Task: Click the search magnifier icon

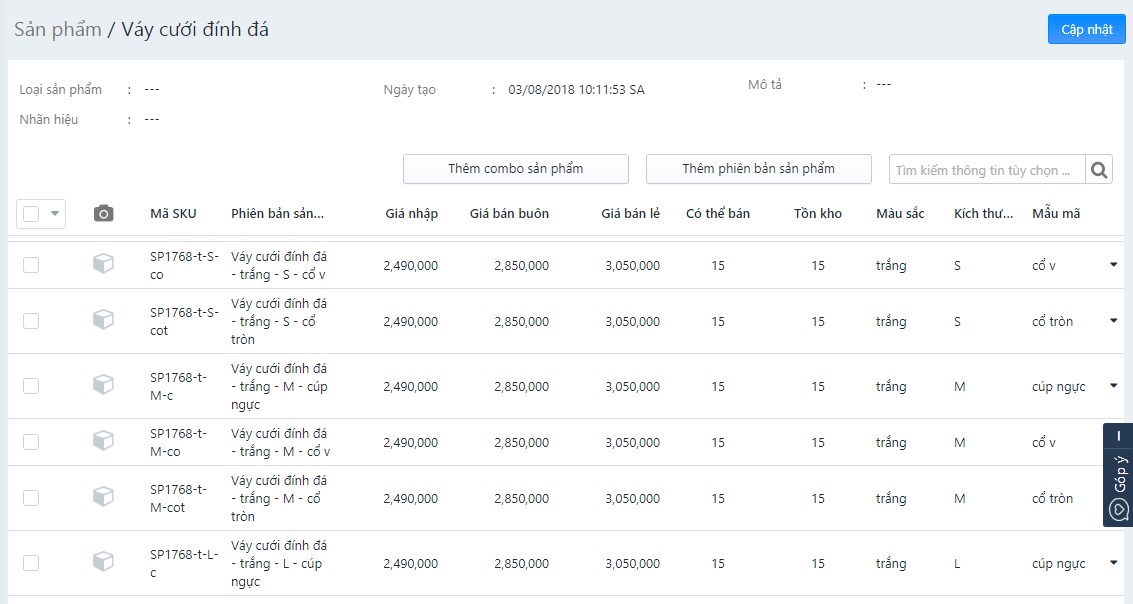Action: pos(1099,170)
